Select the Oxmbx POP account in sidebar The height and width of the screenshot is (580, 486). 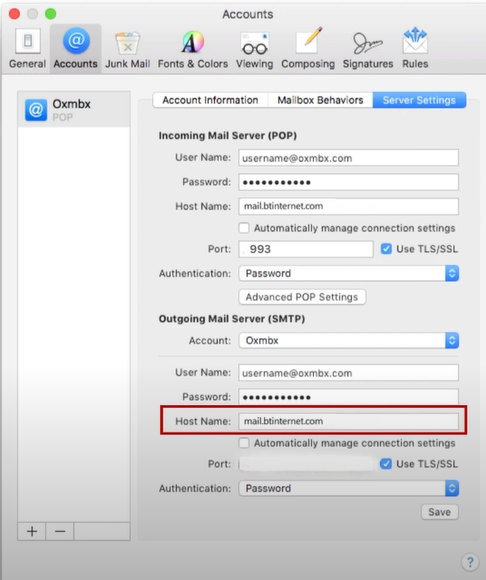click(x=74, y=110)
